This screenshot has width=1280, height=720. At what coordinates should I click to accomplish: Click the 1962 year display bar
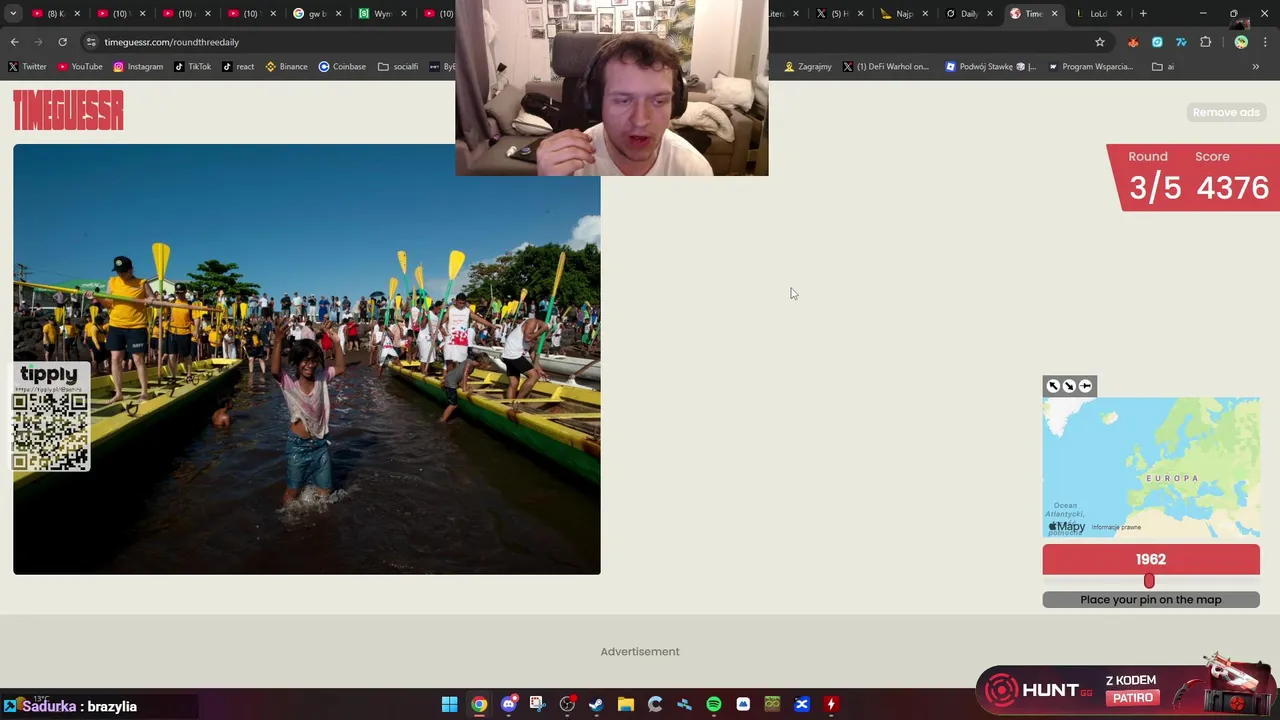pyautogui.click(x=1151, y=559)
